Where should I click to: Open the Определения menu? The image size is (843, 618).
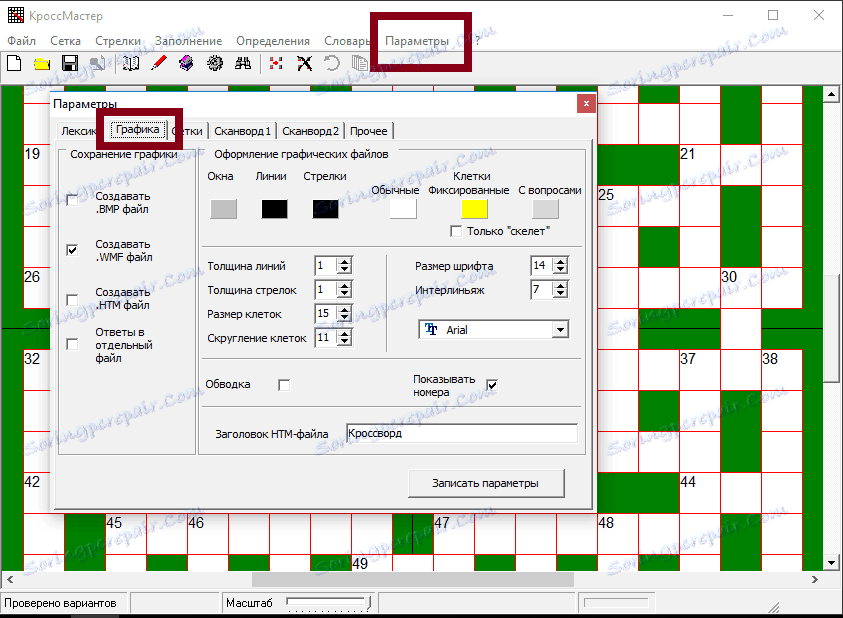pos(273,41)
